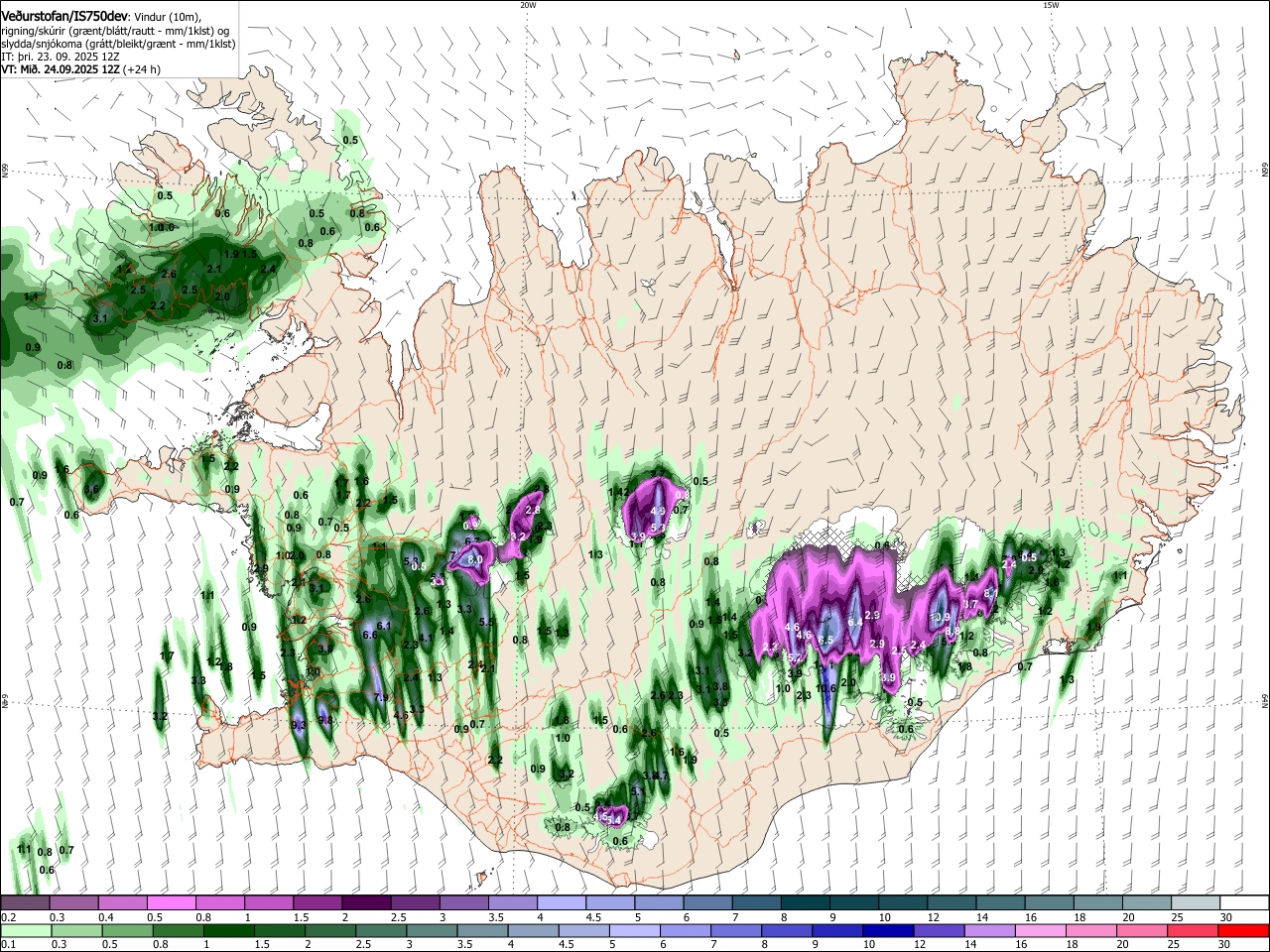This screenshot has width=1270, height=952.
Task: Select the 9.3 value on southwest coast
Action: pos(299,725)
